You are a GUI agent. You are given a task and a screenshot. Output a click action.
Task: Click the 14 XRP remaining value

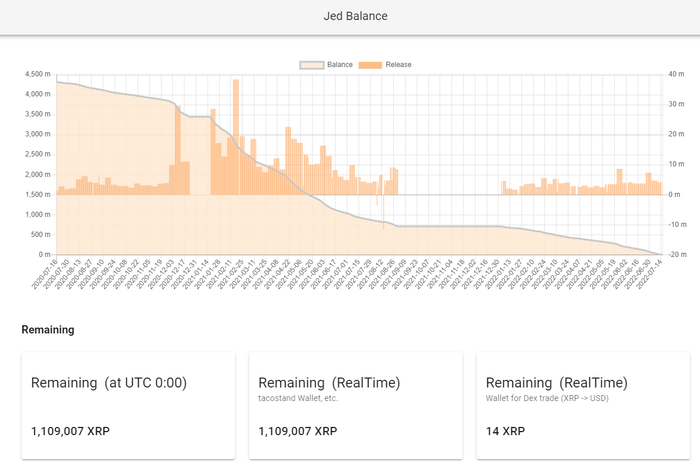pyautogui.click(x=505, y=431)
